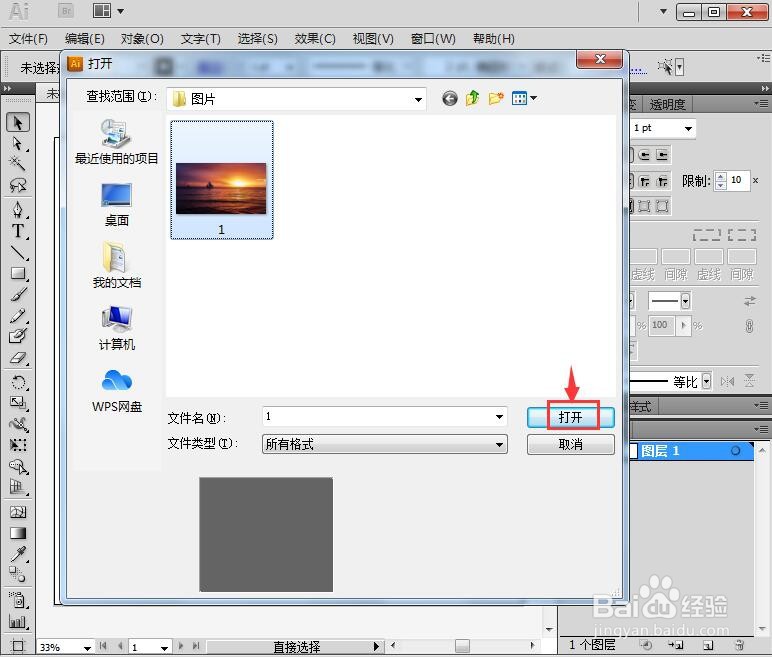The image size is (772, 657).
Task: Go to 桌面 location
Action: 117,205
